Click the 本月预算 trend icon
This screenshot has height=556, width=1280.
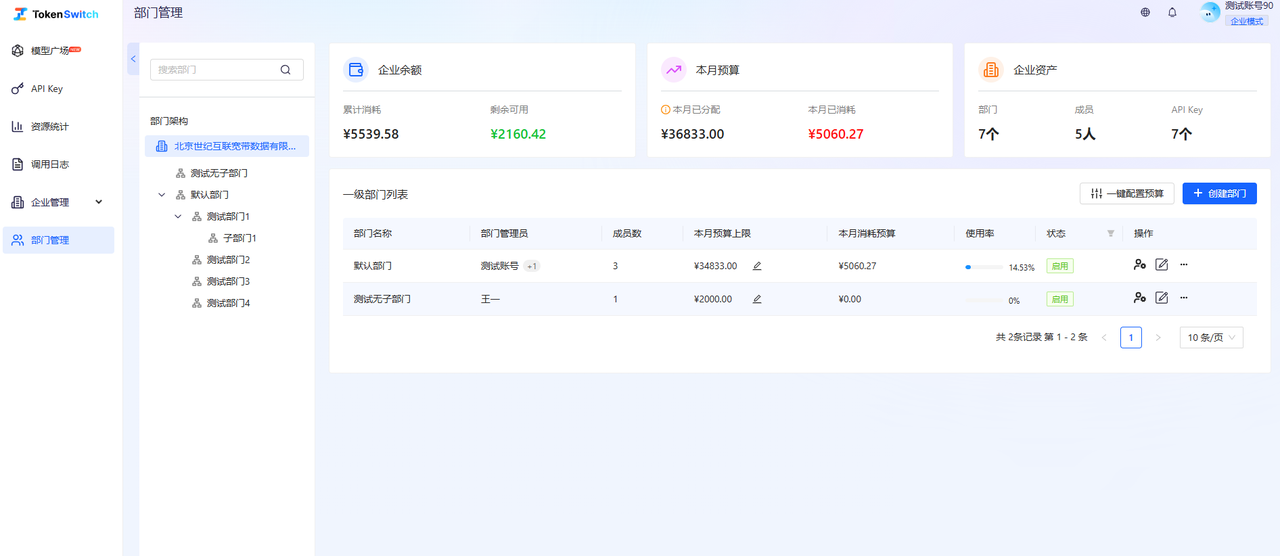(x=673, y=70)
